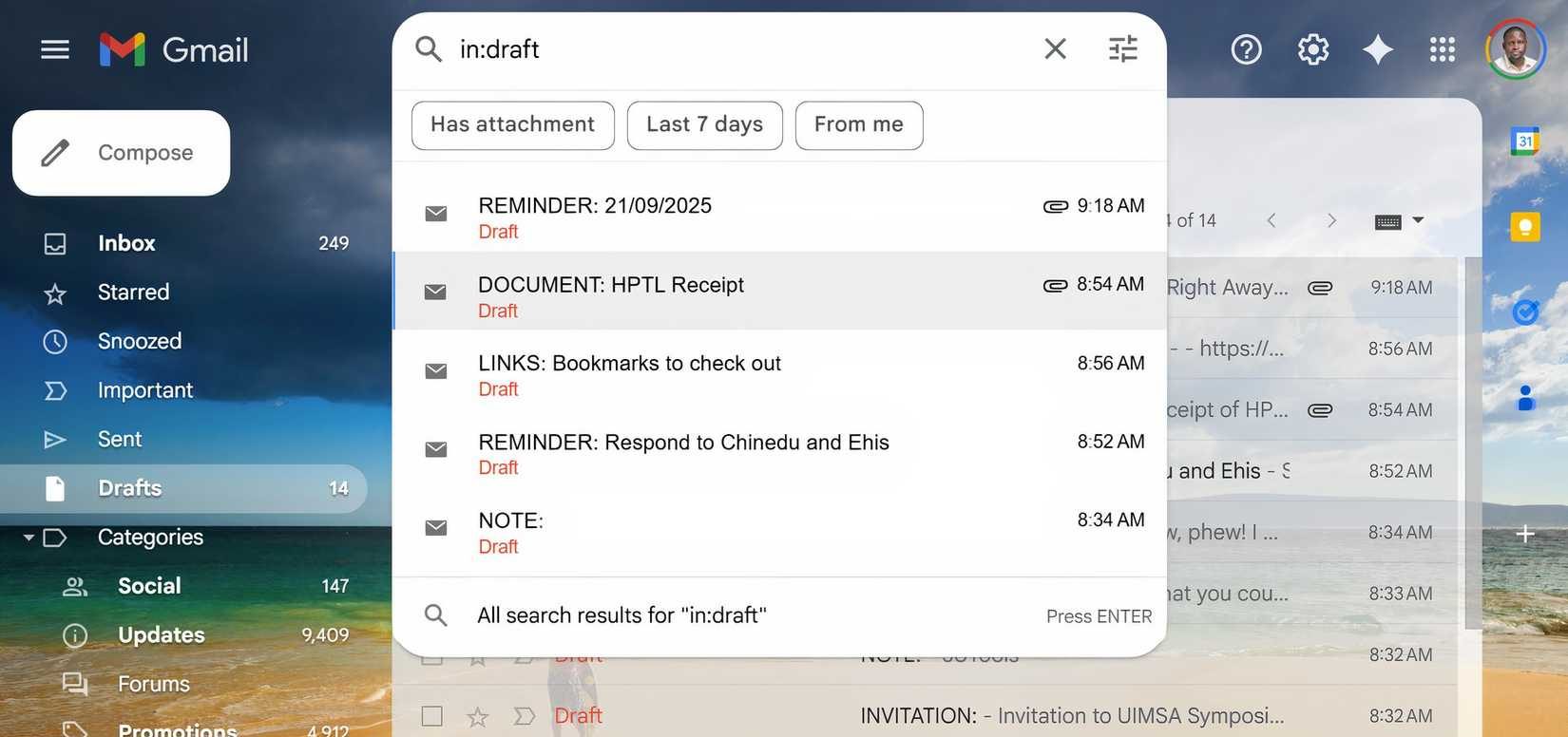Open the Sent folder
Image resolution: width=1568 pixels, height=737 pixels.
[x=183, y=440]
